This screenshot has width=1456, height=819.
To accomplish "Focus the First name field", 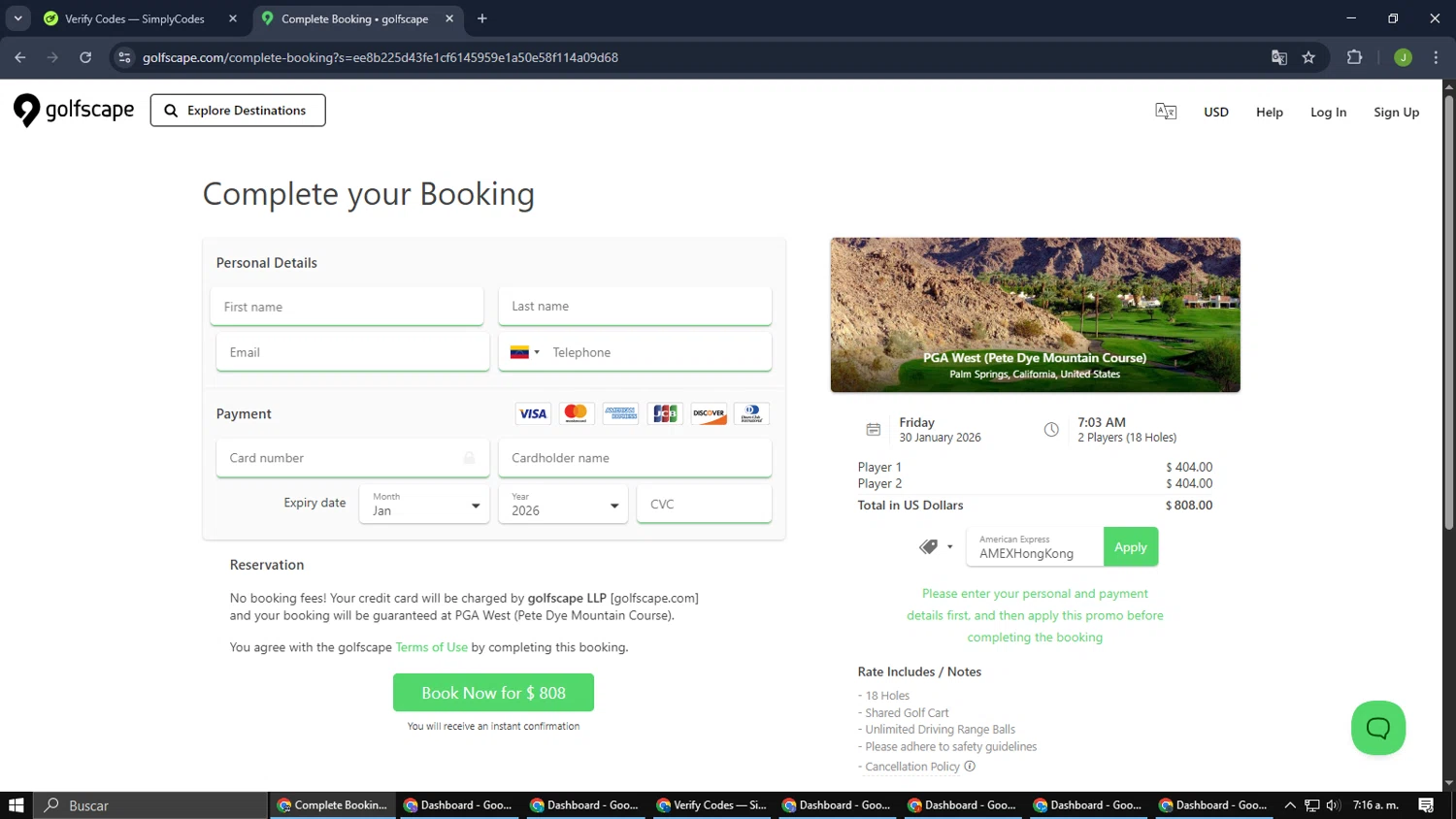I will 347,307.
